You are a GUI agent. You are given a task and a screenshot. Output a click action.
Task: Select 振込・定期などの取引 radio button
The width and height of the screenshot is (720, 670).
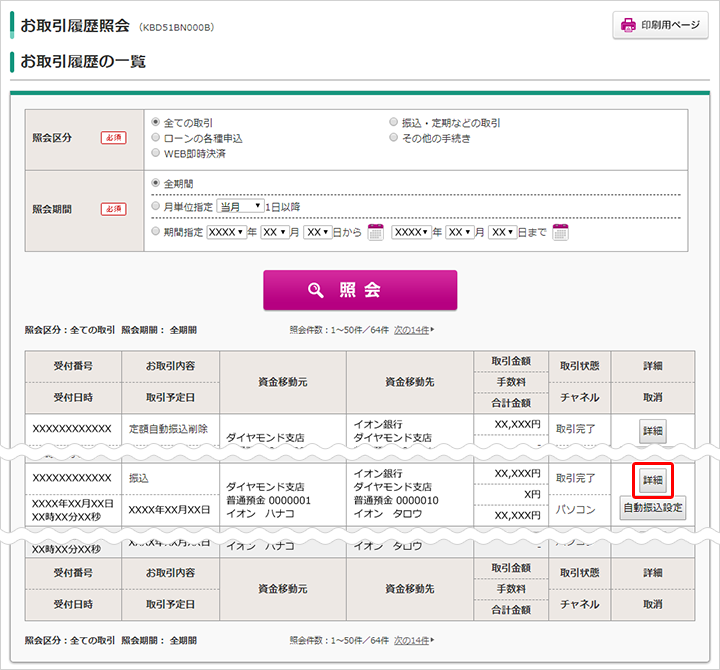[394, 122]
